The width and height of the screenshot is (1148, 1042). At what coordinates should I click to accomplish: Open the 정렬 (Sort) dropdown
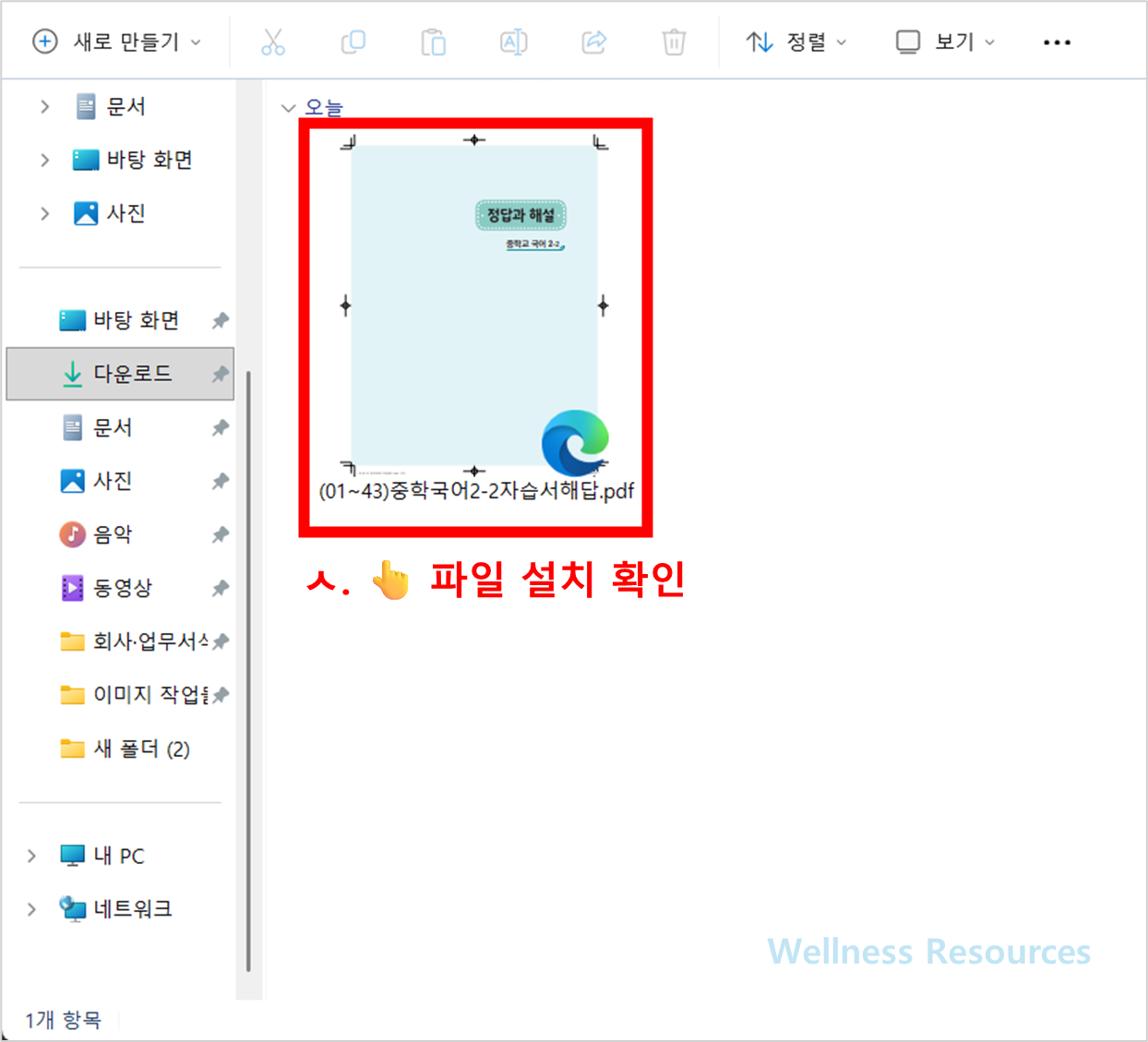pos(796,42)
